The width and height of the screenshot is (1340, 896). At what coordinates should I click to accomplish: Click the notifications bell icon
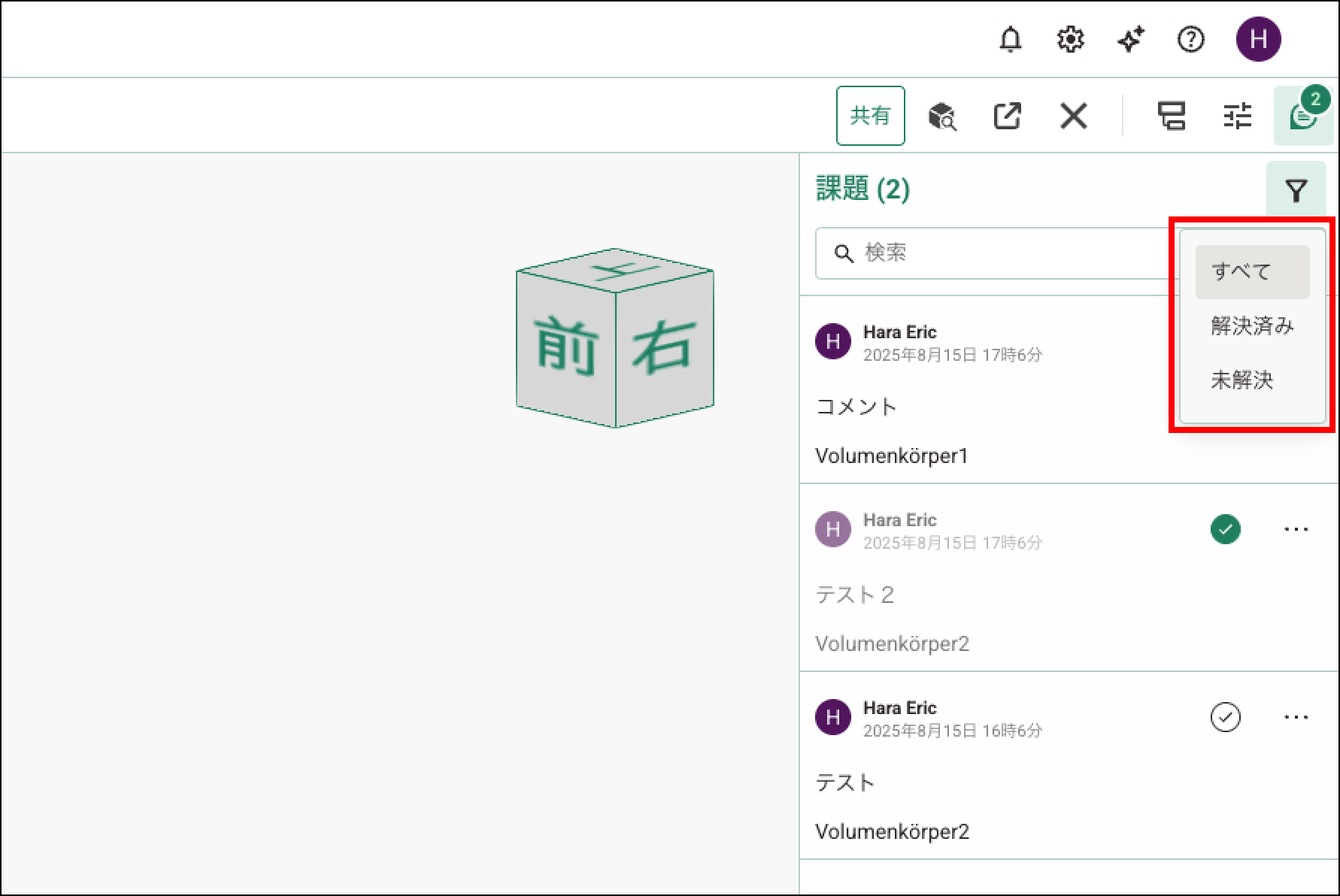pos(1010,39)
